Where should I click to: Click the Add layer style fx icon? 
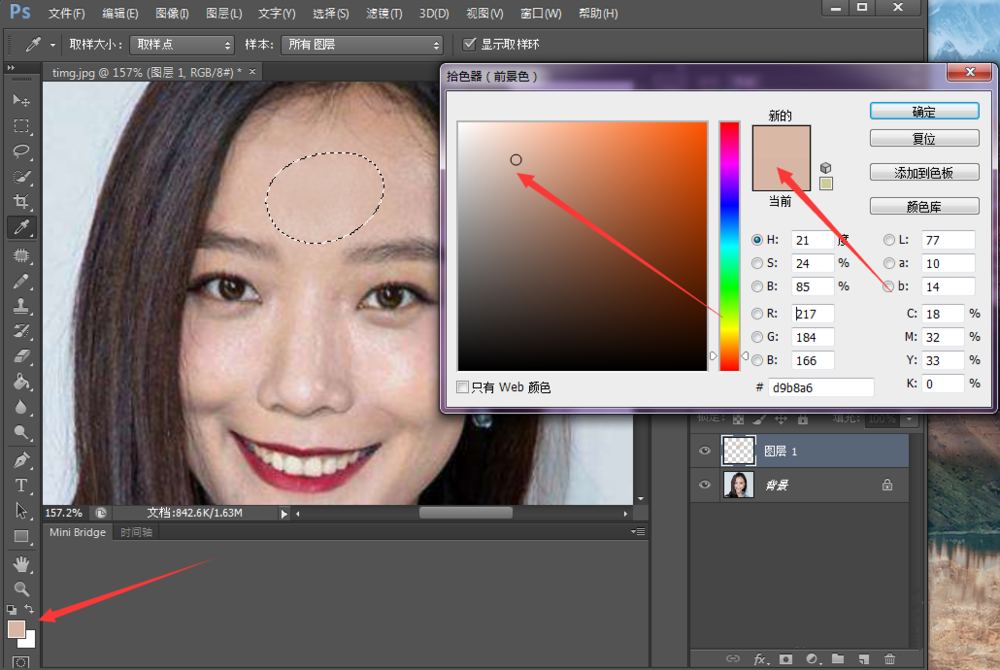tap(760, 659)
